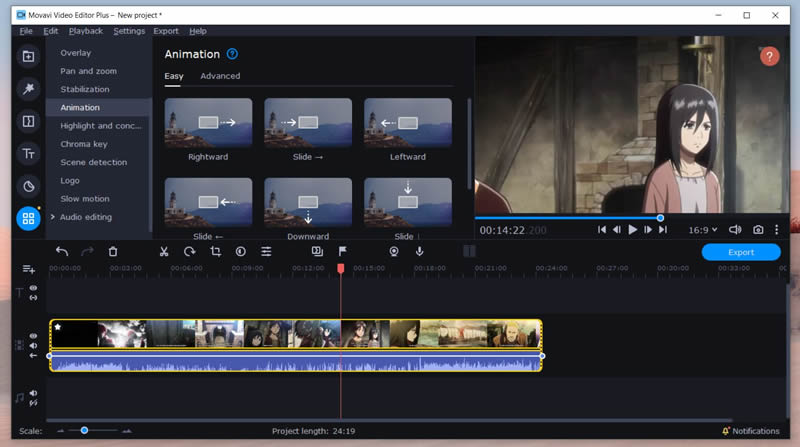
Task: Select the More tools grid icon
Action: click(x=29, y=218)
